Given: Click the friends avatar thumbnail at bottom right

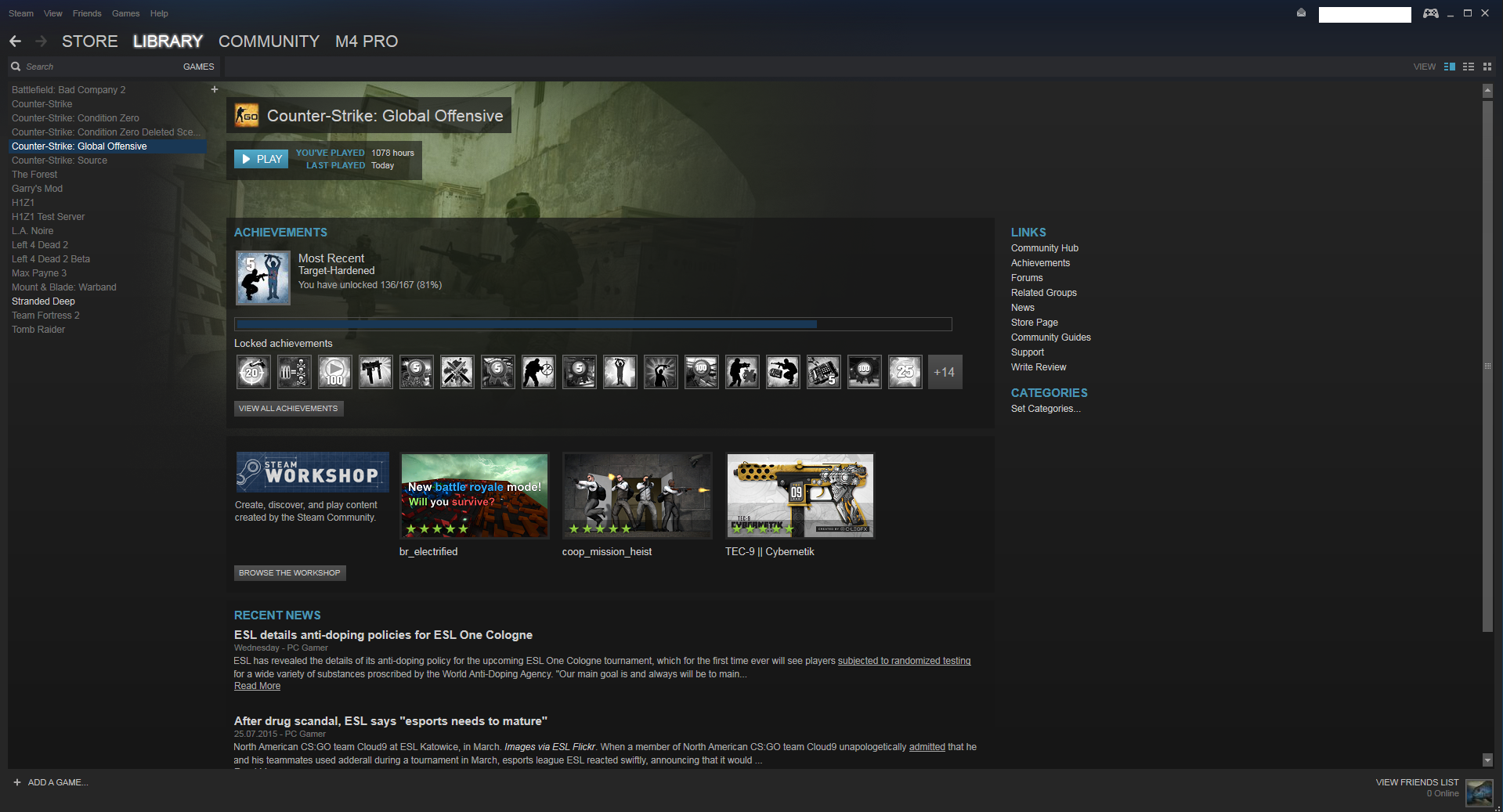Looking at the screenshot, I should pyautogui.click(x=1480, y=792).
